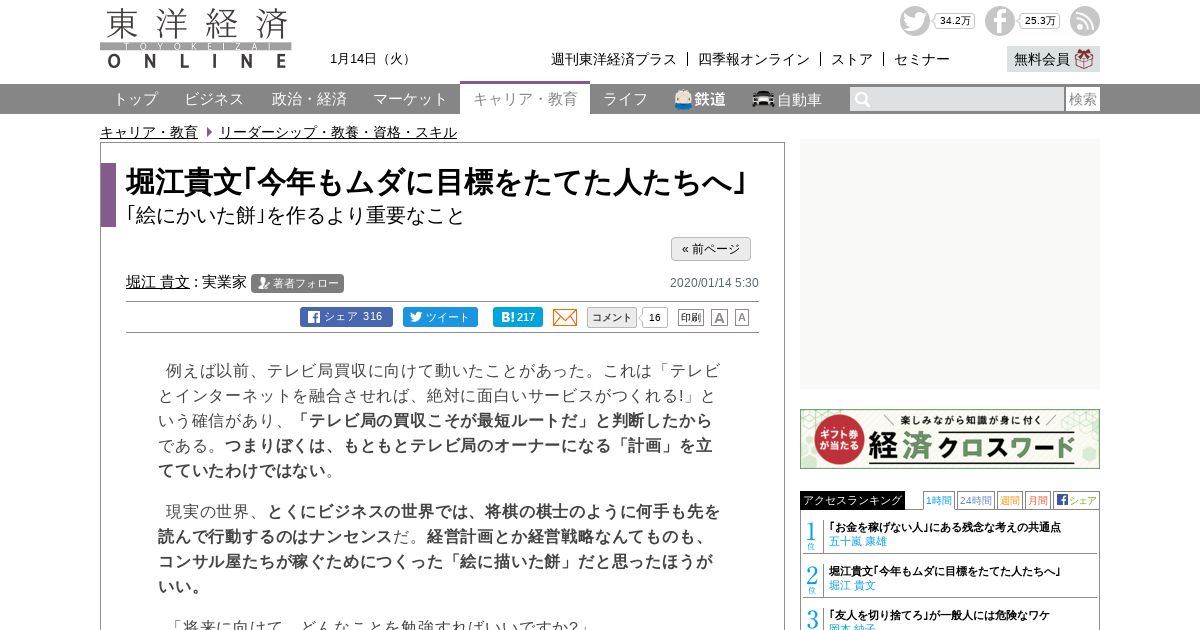This screenshot has height=630, width=1200.
Task: Click the 東洋経済 ONLINE logo
Action: tap(196, 38)
